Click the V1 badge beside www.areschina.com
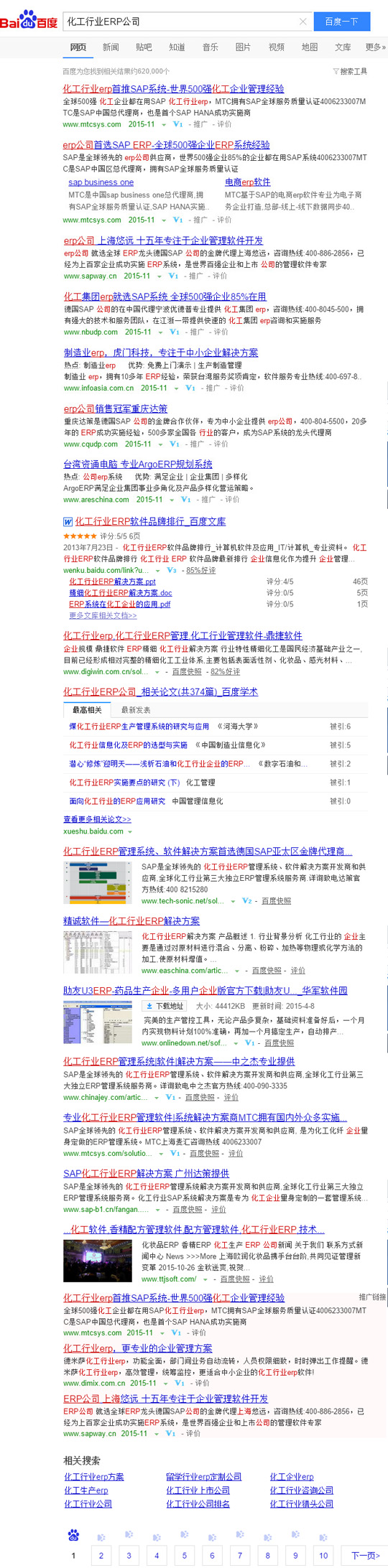Image resolution: width=388 pixels, height=1568 pixels. pos(186,499)
